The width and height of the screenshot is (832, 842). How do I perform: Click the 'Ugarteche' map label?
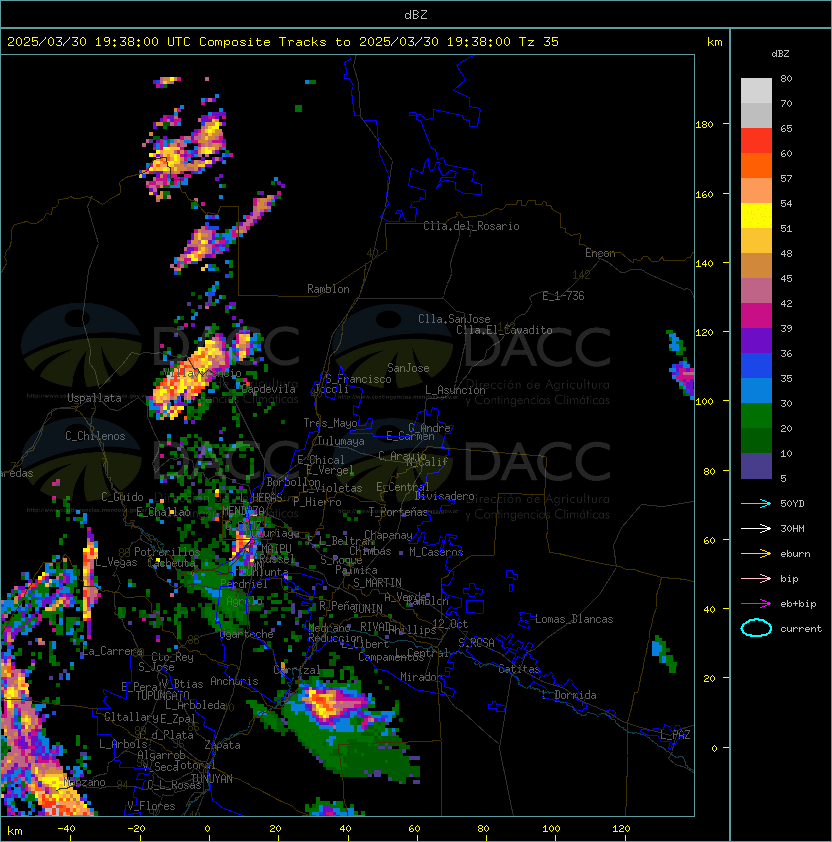pyautogui.click(x=247, y=635)
